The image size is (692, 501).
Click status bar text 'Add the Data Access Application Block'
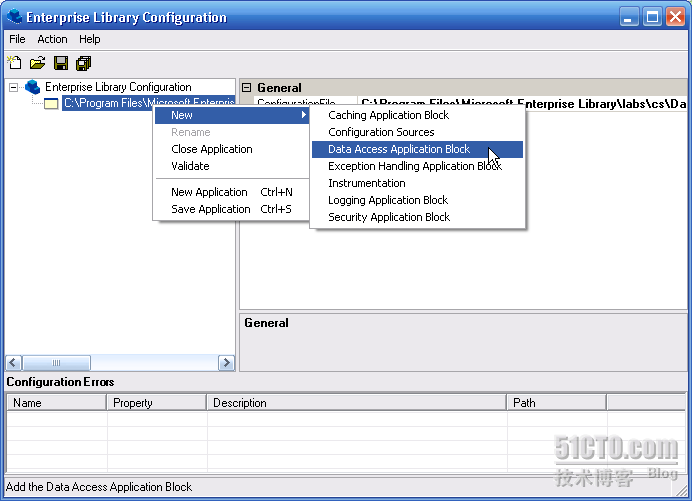pyautogui.click(x=99, y=487)
